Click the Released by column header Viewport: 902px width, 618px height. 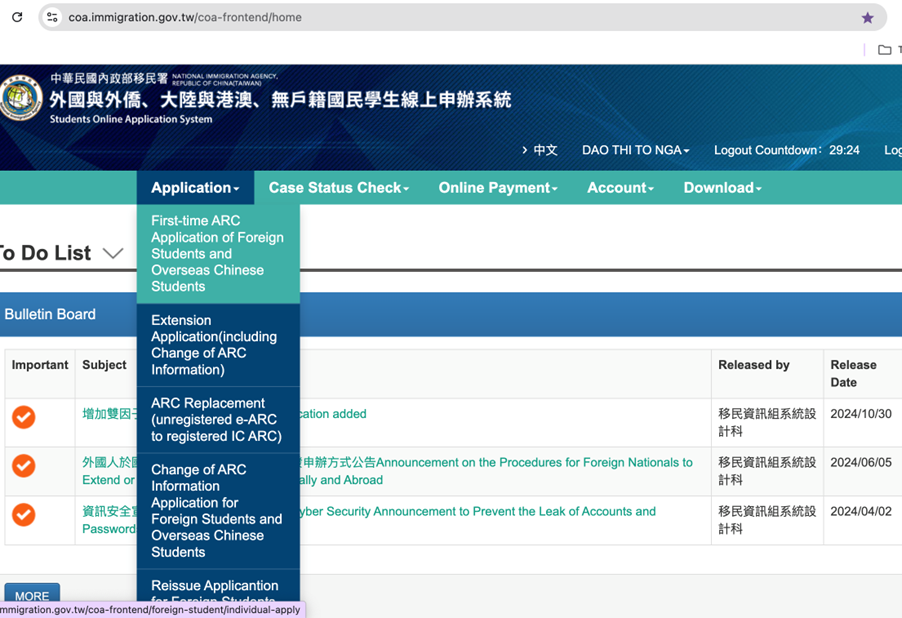(x=754, y=365)
